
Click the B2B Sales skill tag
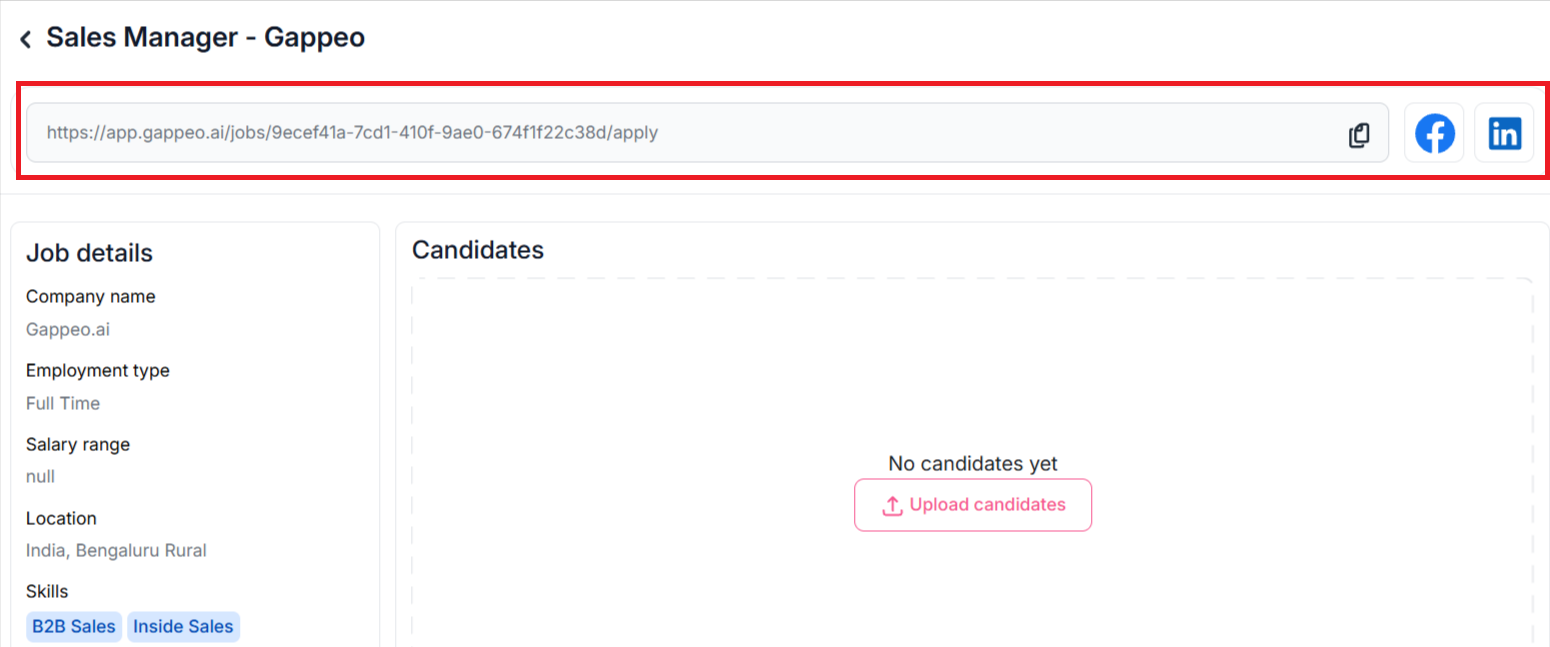(x=74, y=627)
